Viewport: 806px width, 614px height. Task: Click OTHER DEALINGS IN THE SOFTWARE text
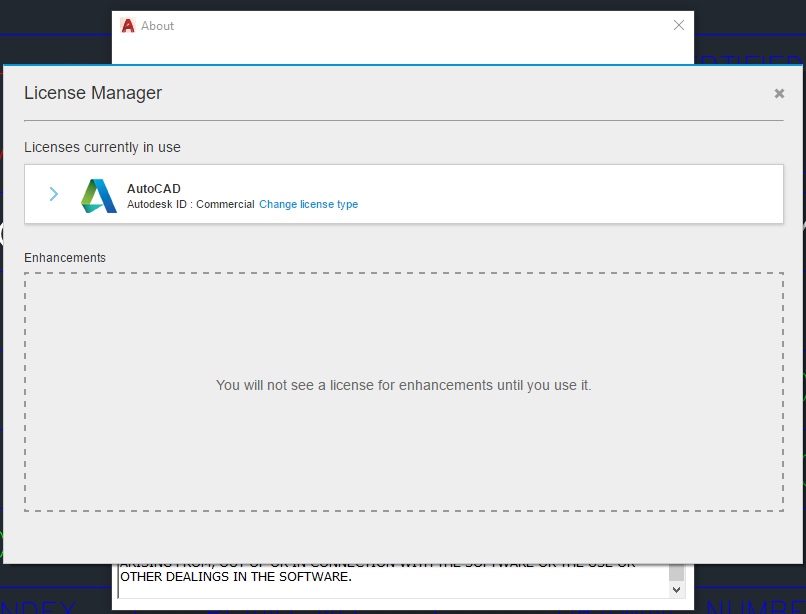(x=236, y=577)
